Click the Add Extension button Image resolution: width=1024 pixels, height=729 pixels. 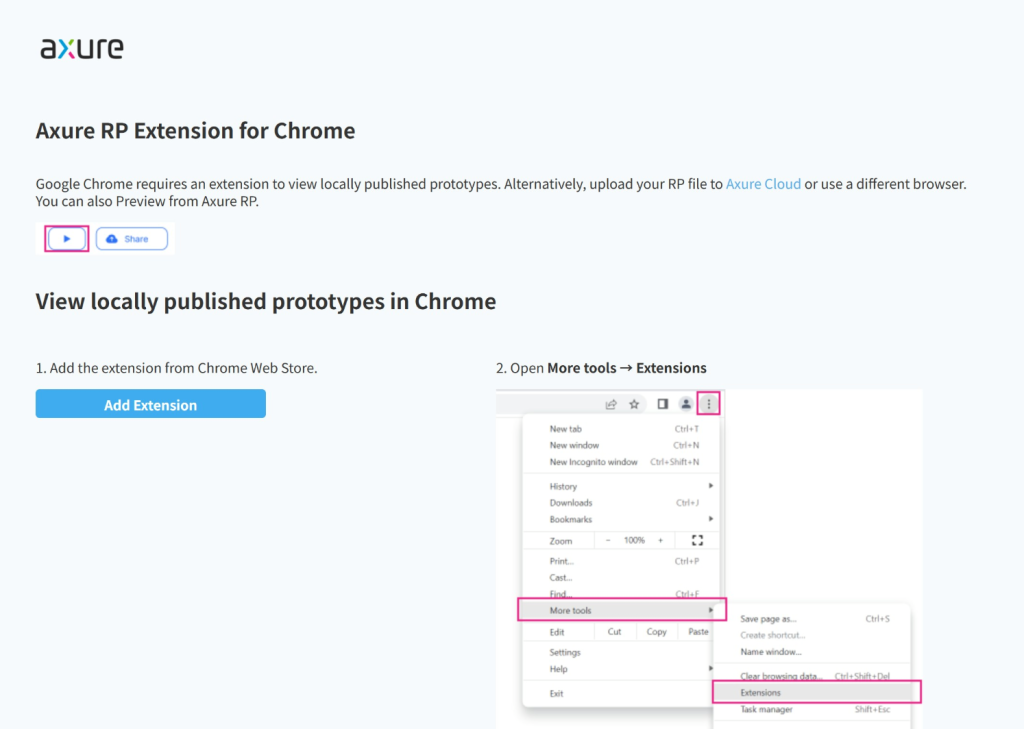click(150, 404)
